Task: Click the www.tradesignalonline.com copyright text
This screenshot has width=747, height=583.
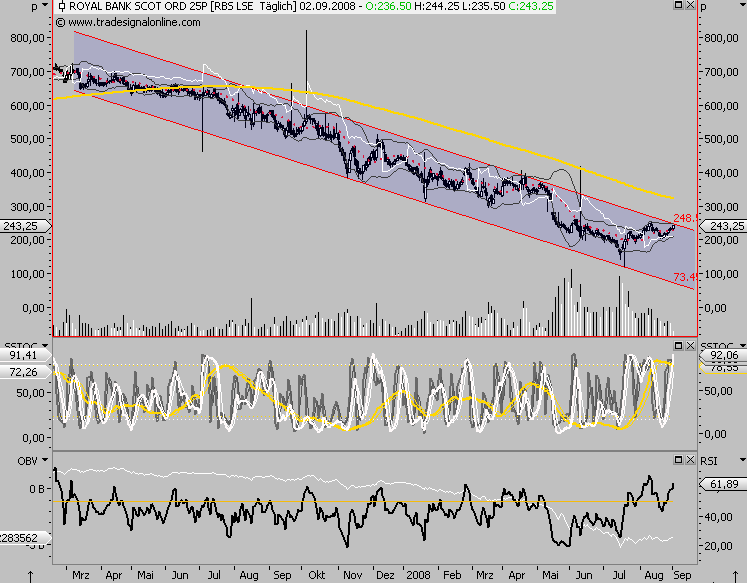Action: point(128,22)
